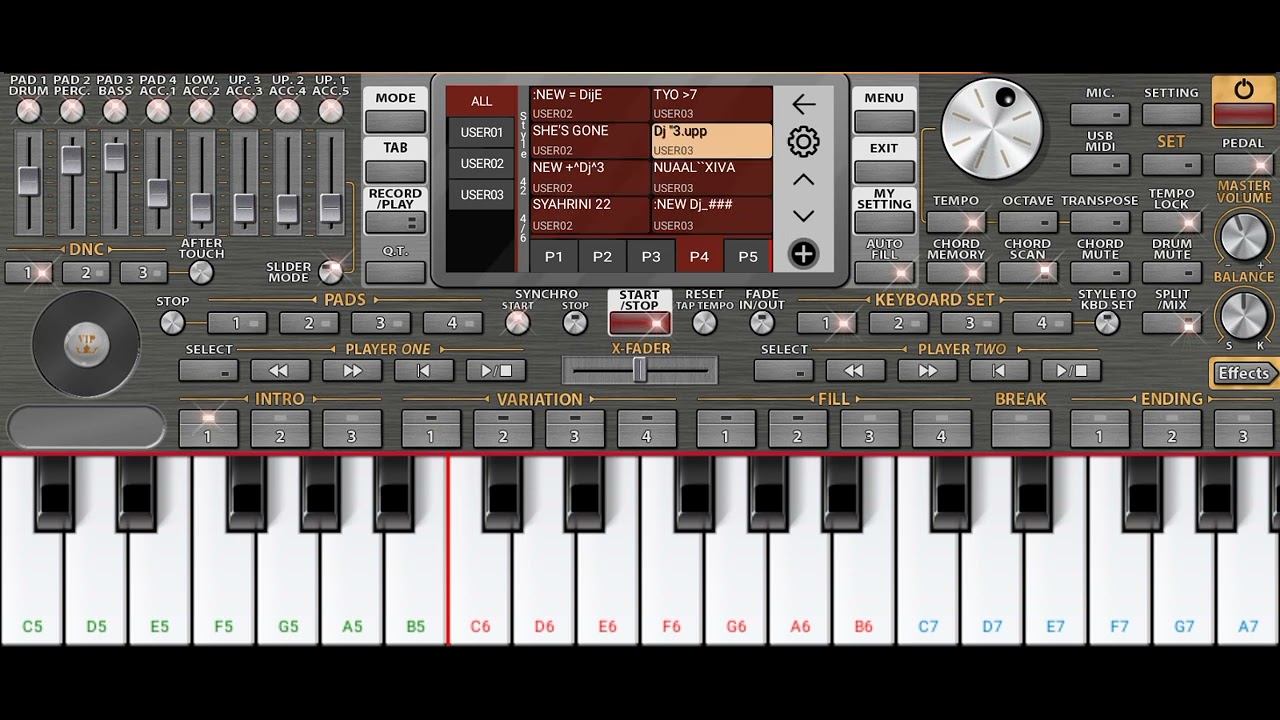Tap the PAD 1 DRUM knob
The width and height of the screenshot is (1280, 720).
click(x=28, y=111)
